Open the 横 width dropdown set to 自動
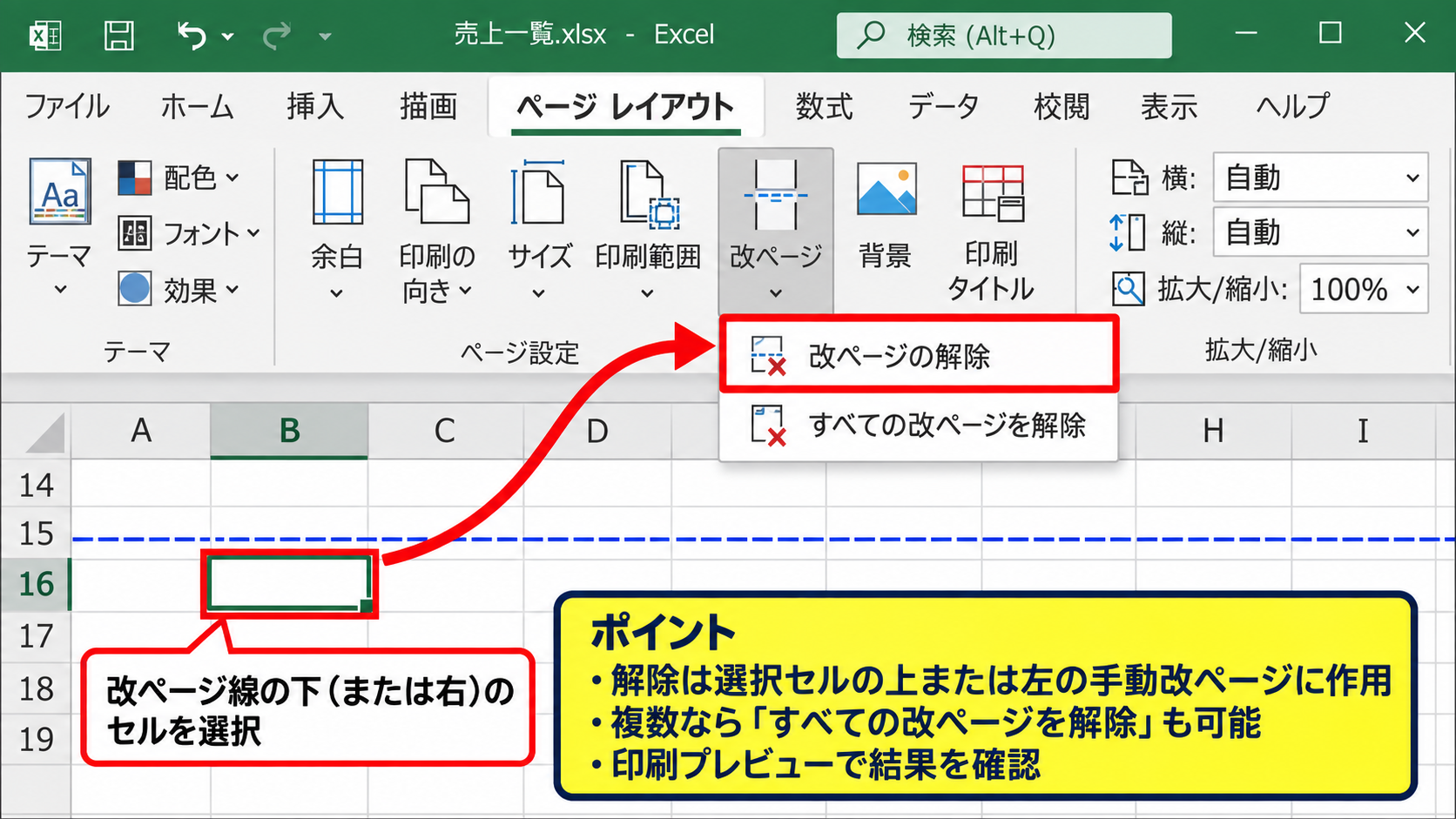Viewport: 1456px width, 819px height. pos(1320,178)
